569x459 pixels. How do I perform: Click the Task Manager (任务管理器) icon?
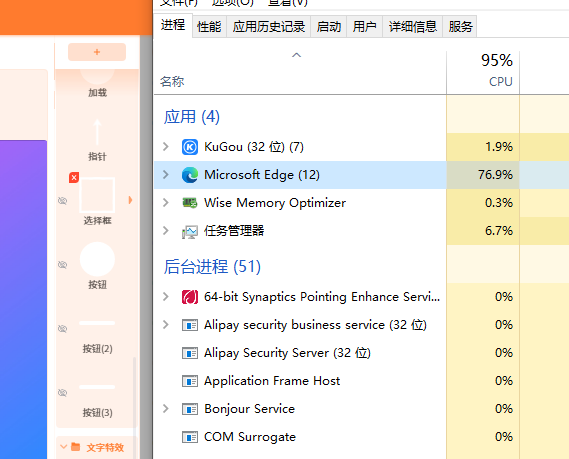click(190, 231)
